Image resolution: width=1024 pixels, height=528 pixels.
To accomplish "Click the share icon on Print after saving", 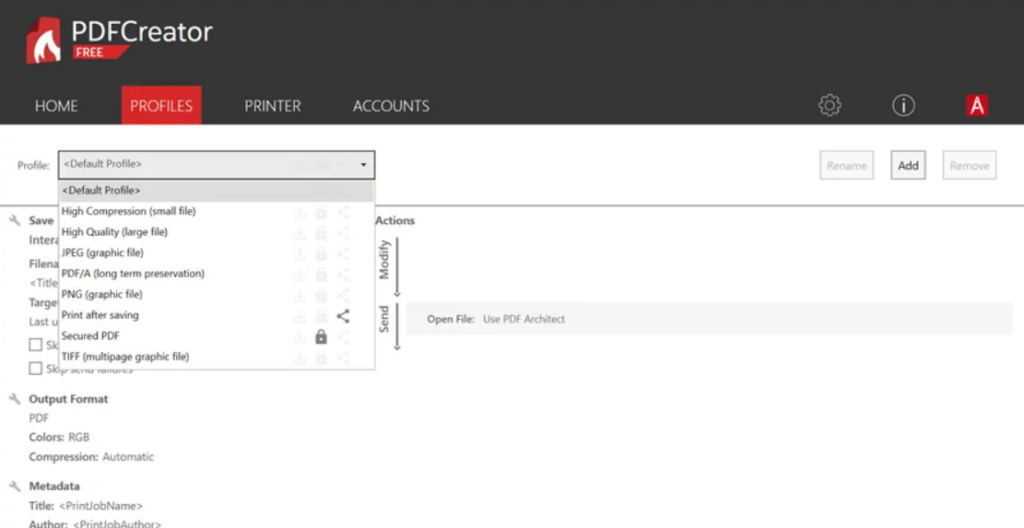I will [343, 316].
